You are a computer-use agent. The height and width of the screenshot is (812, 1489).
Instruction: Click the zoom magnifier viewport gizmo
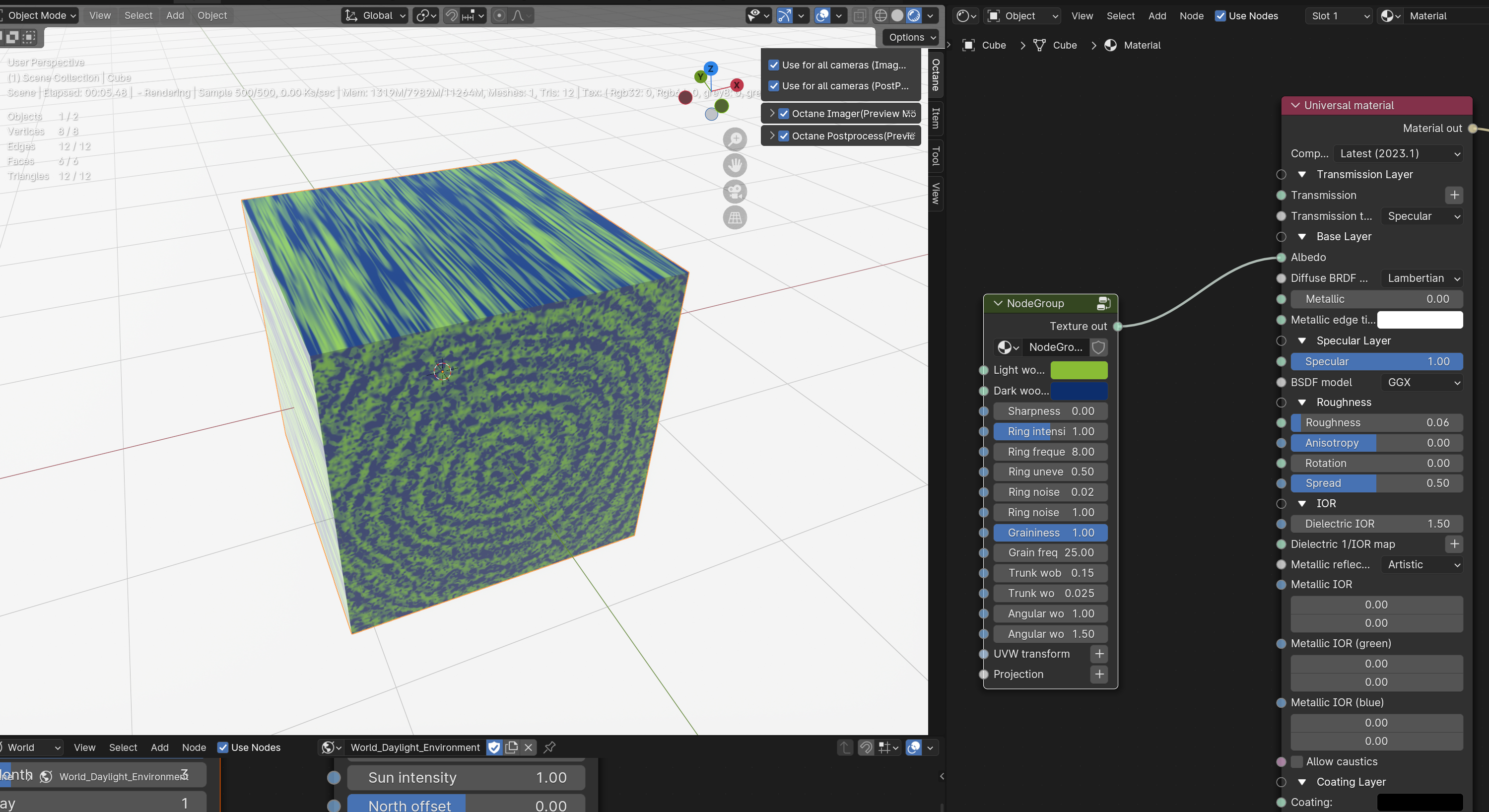pos(735,139)
